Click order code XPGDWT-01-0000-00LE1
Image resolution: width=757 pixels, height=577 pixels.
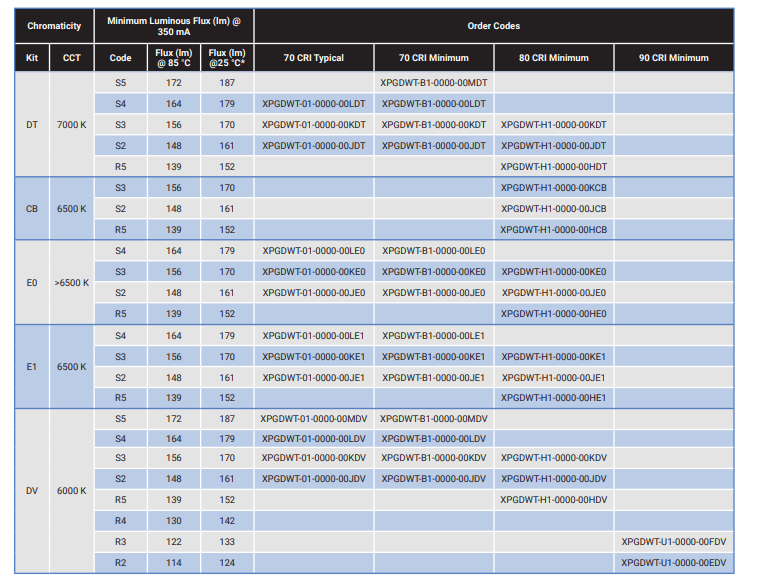(x=314, y=336)
